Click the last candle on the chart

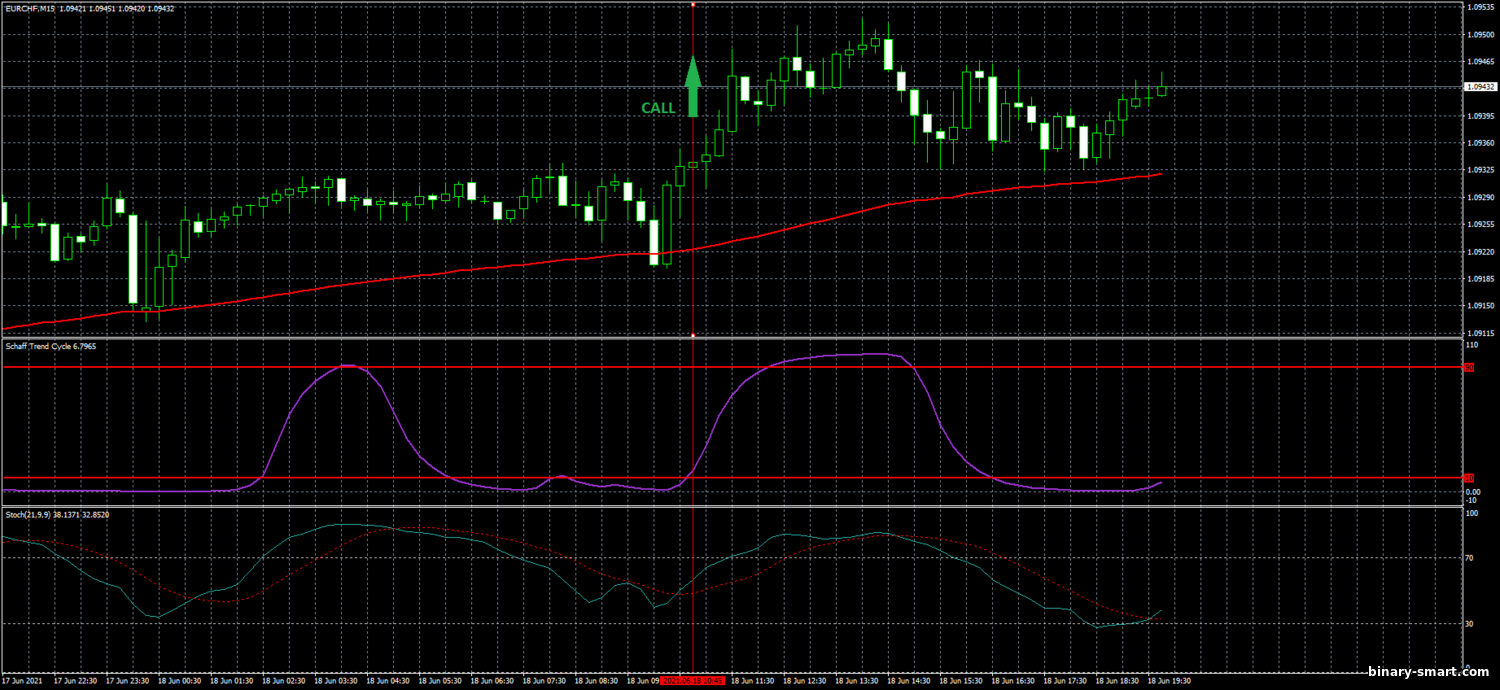(x=1161, y=90)
